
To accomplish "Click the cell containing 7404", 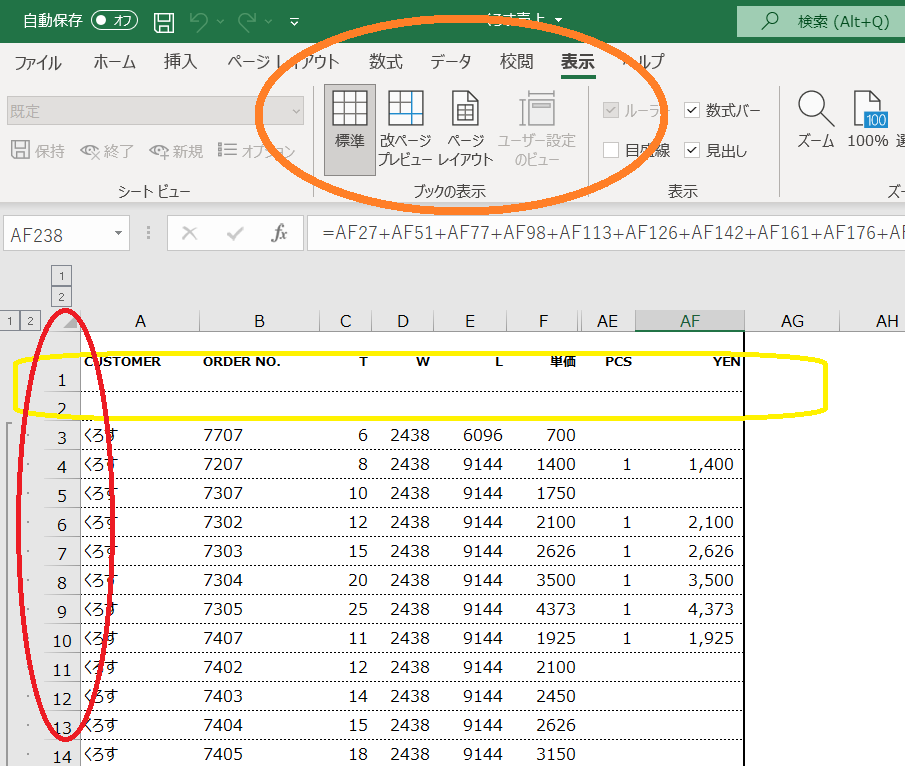I will (259, 725).
